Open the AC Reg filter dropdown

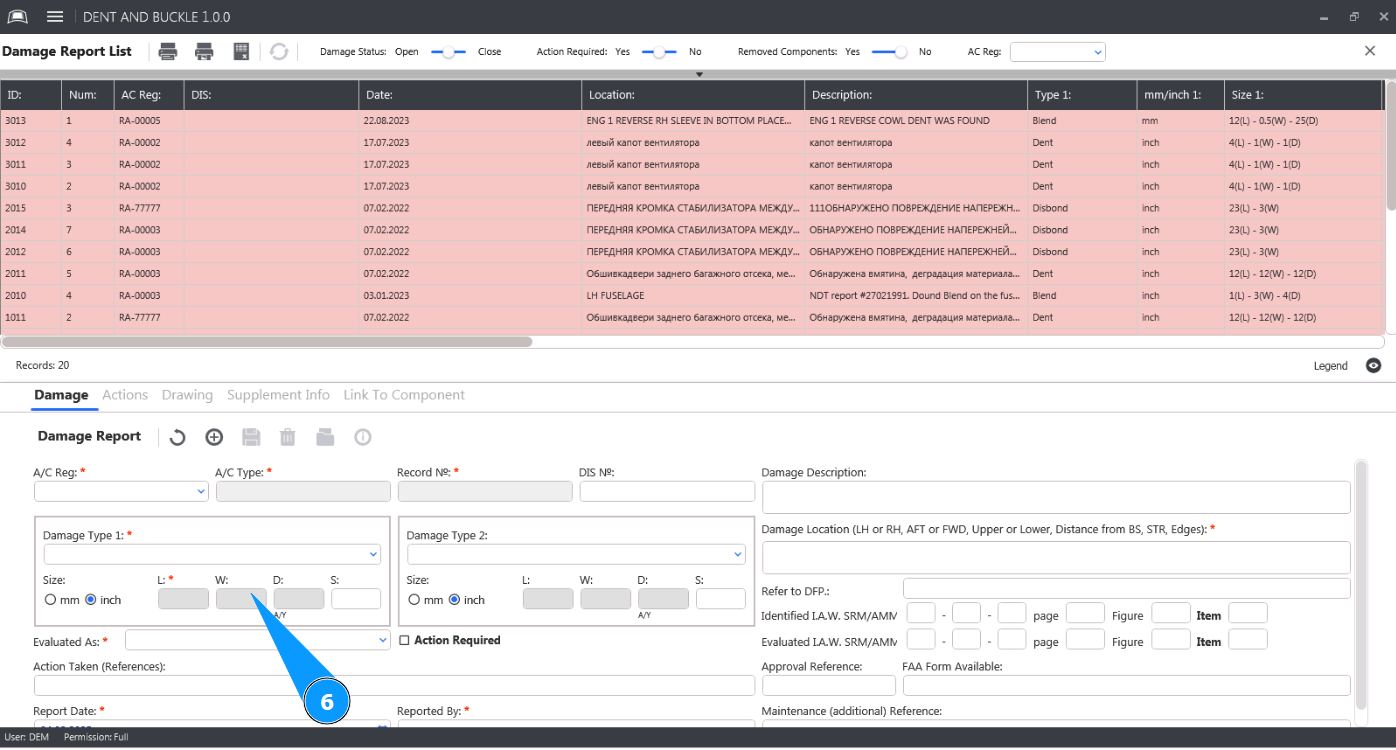pos(1057,52)
